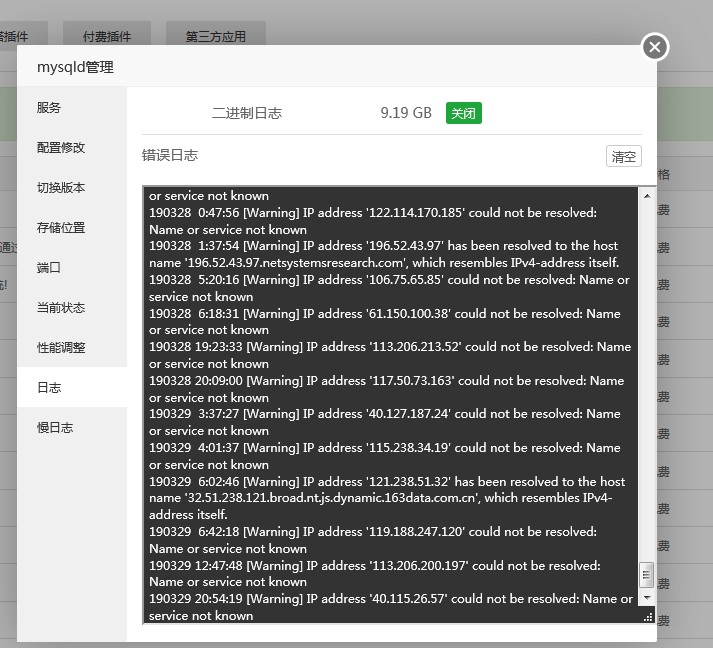Open the 付费插件 tab behind dialog

(107, 37)
